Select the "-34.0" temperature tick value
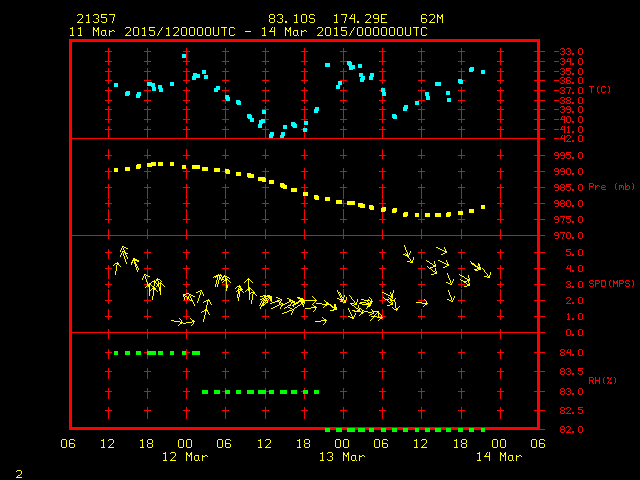The image size is (640, 480). (x=569, y=62)
